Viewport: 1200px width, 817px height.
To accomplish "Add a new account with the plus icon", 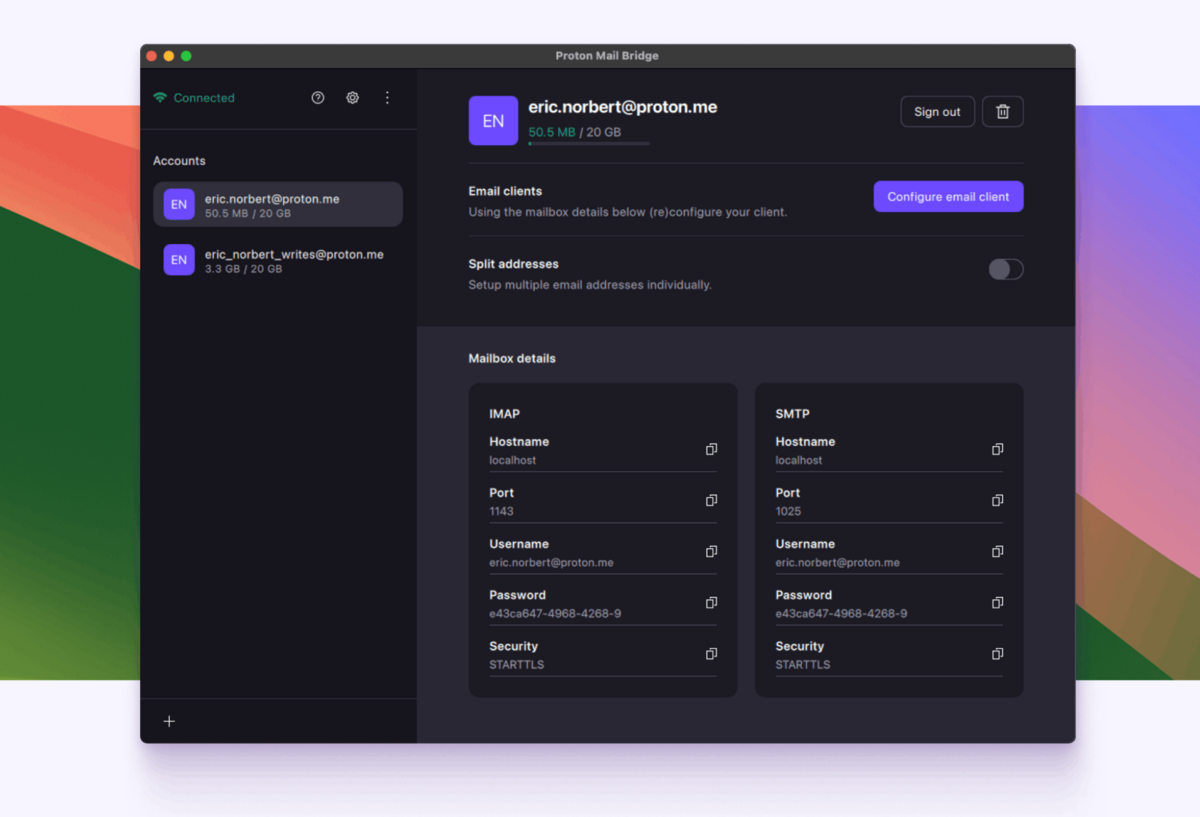I will 169,721.
